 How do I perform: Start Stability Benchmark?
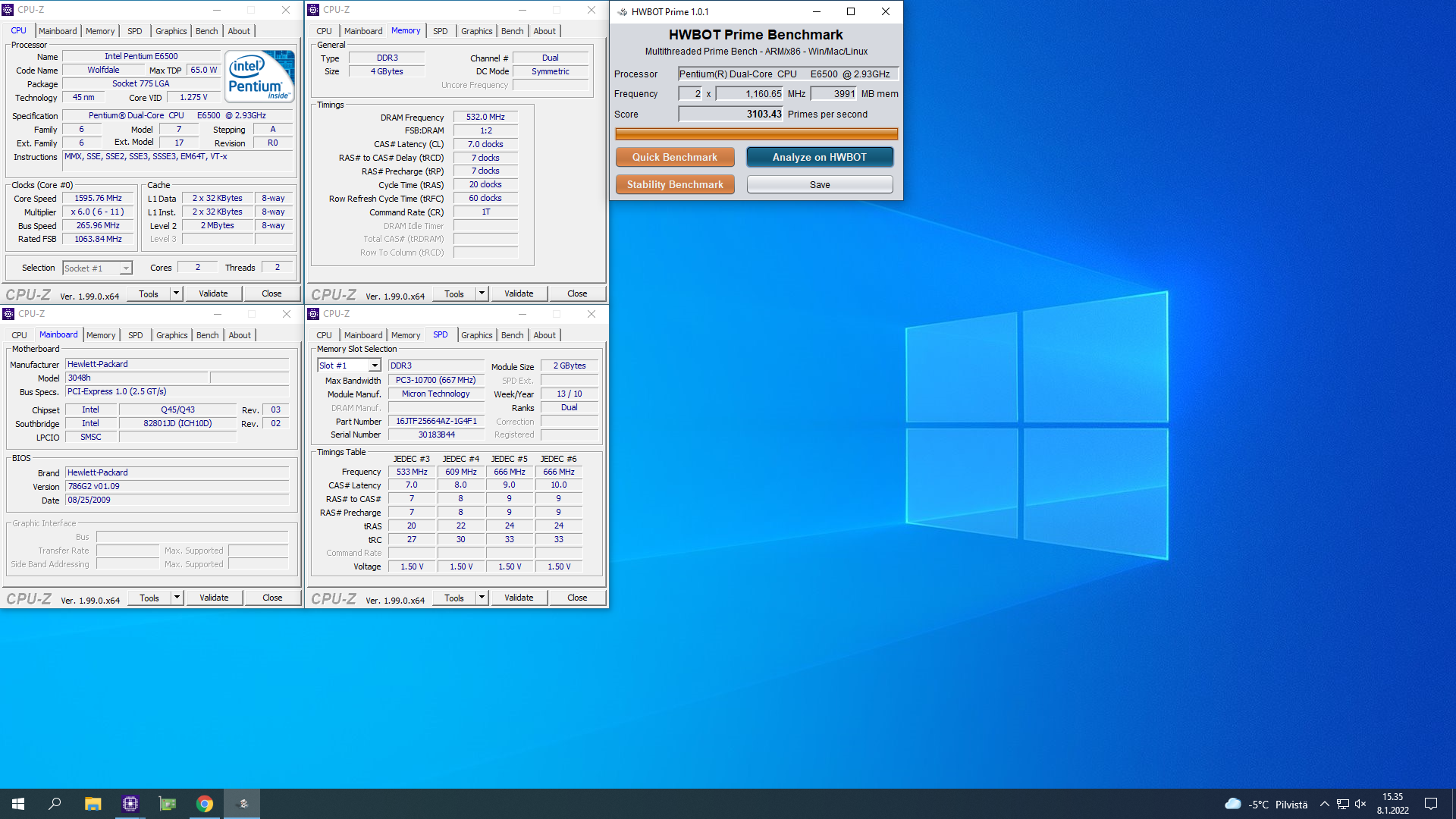click(675, 184)
